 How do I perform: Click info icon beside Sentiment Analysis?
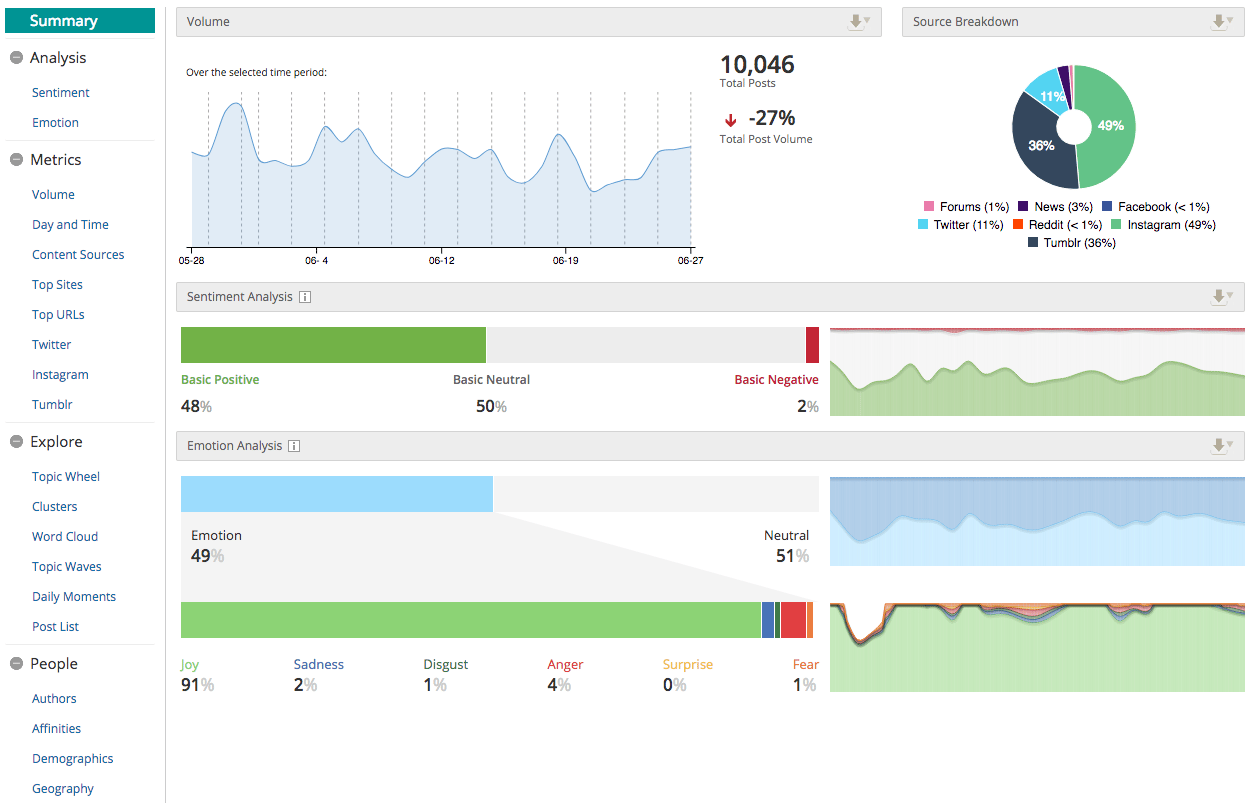coord(305,297)
